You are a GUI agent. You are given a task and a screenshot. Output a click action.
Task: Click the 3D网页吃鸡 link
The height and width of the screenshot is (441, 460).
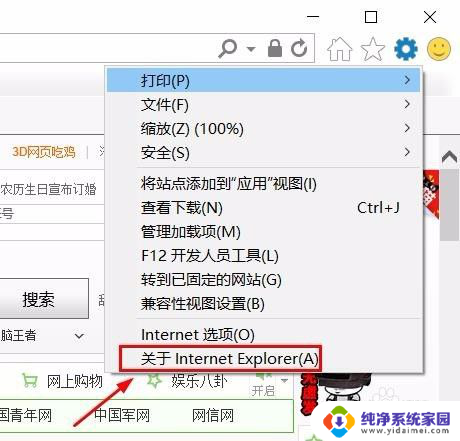pos(44,152)
